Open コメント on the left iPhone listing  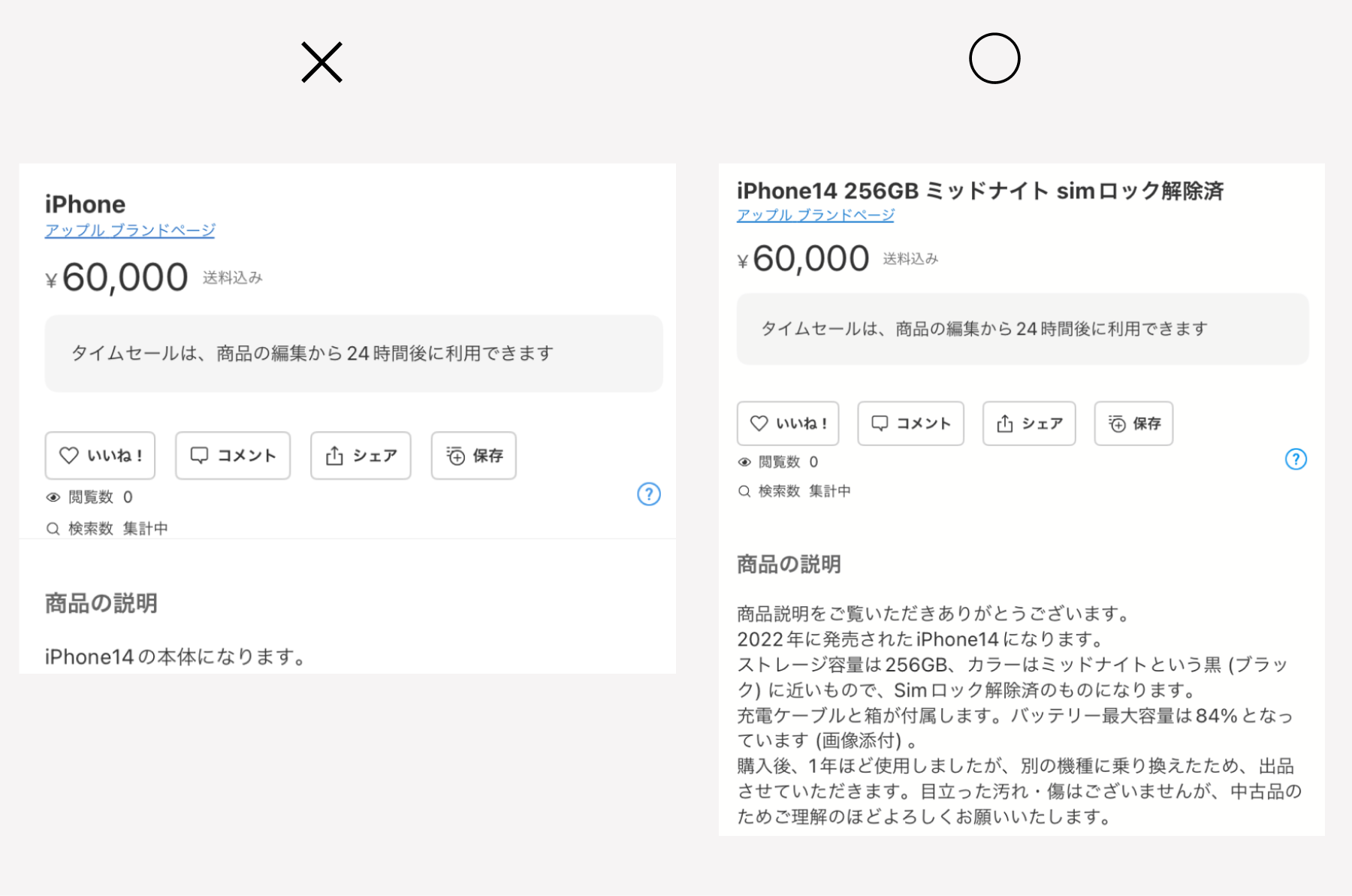[233, 455]
